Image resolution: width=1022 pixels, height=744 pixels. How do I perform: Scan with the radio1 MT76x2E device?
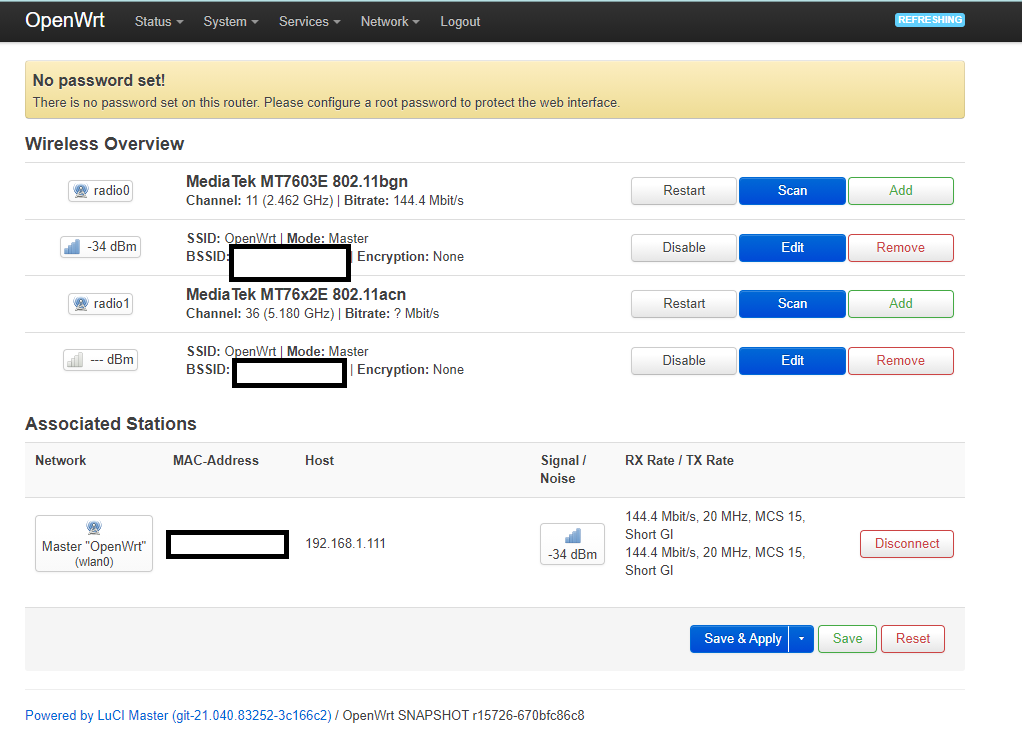[x=792, y=304]
